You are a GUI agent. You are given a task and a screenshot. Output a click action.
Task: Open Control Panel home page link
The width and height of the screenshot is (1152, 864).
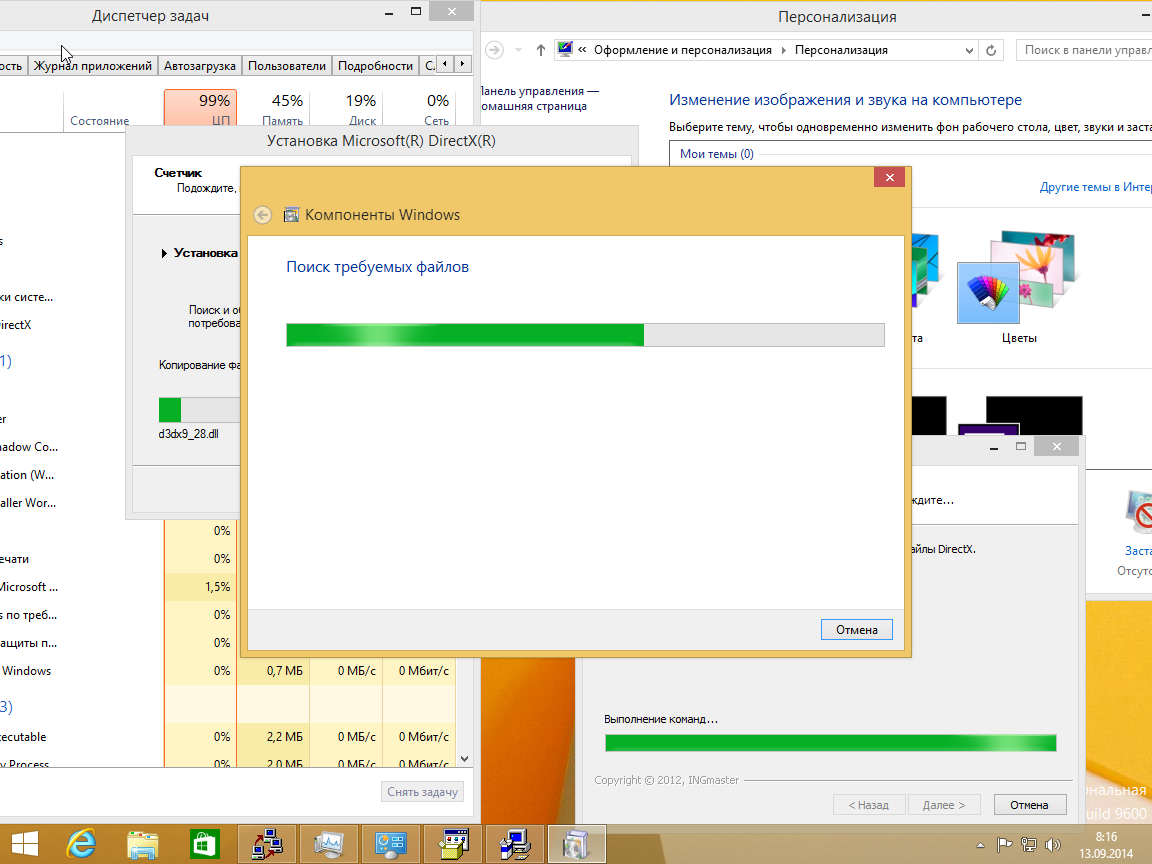coord(540,98)
